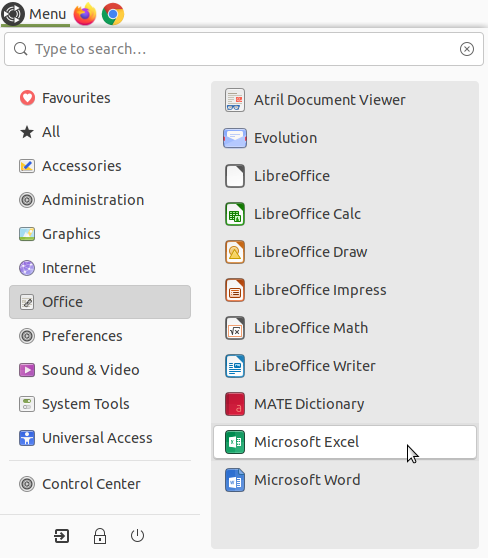Select the System Tools category
The width and height of the screenshot is (488, 558).
coord(100,404)
